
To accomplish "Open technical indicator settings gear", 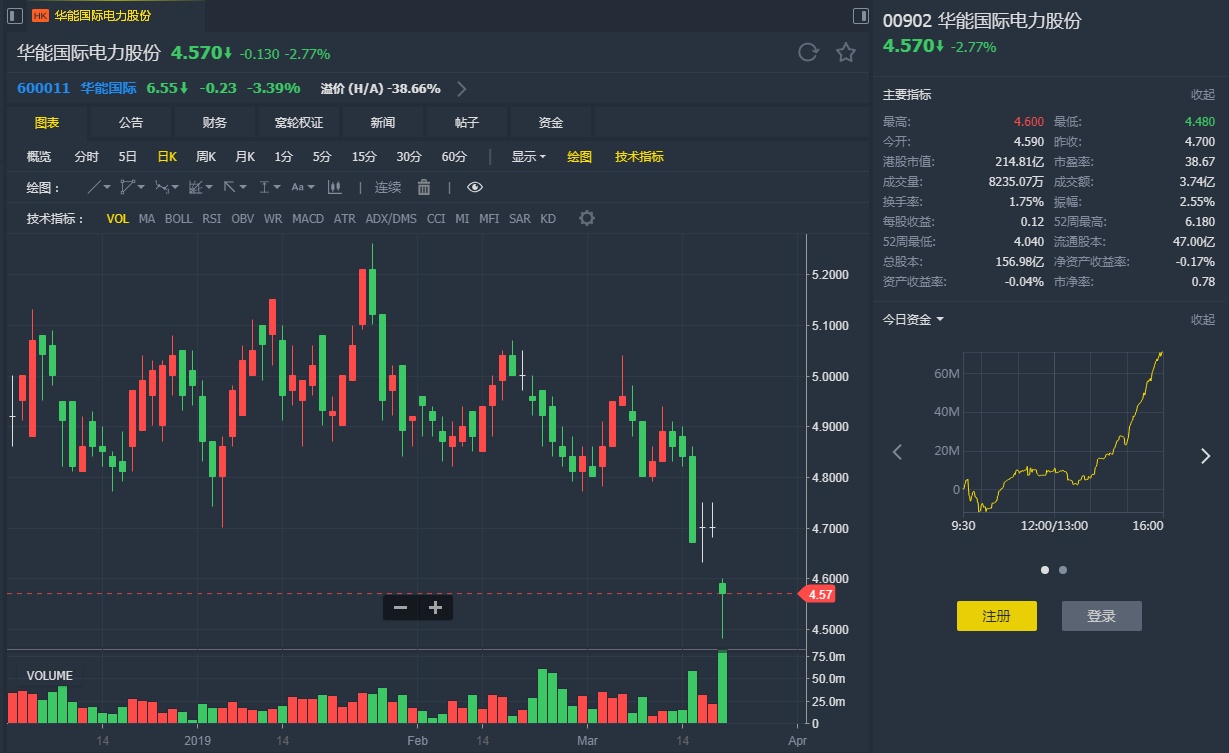I will [x=587, y=218].
